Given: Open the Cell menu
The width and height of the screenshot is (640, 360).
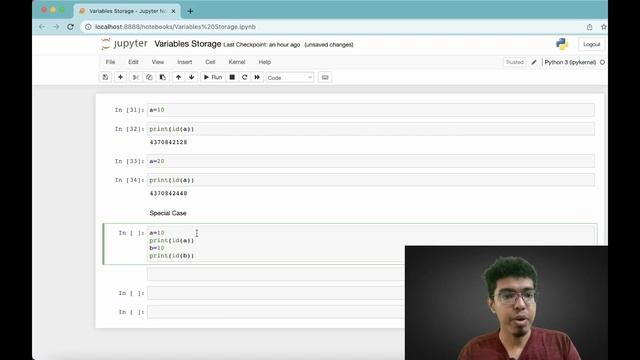Looking at the screenshot, I should pyautogui.click(x=210, y=62).
